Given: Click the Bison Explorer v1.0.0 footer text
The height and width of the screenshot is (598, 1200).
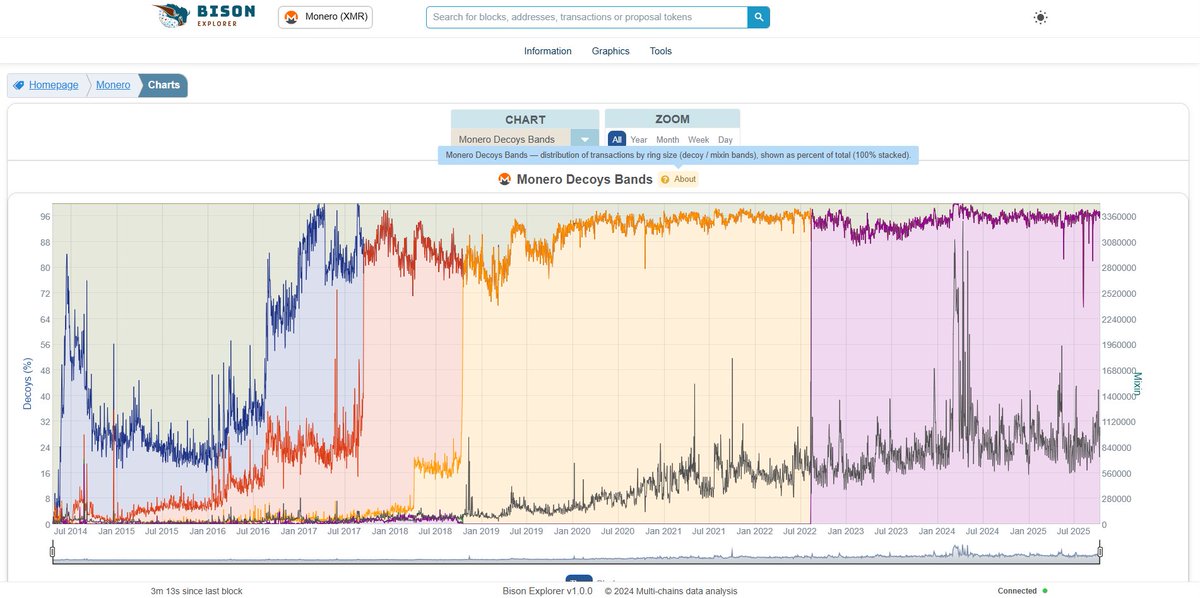Looking at the screenshot, I should coord(549,591).
